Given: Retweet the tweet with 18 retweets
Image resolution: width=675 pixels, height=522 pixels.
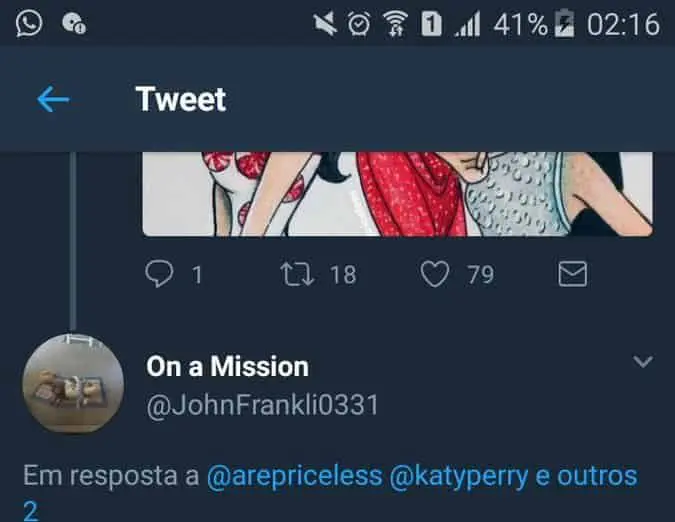Looking at the screenshot, I should 297,274.
